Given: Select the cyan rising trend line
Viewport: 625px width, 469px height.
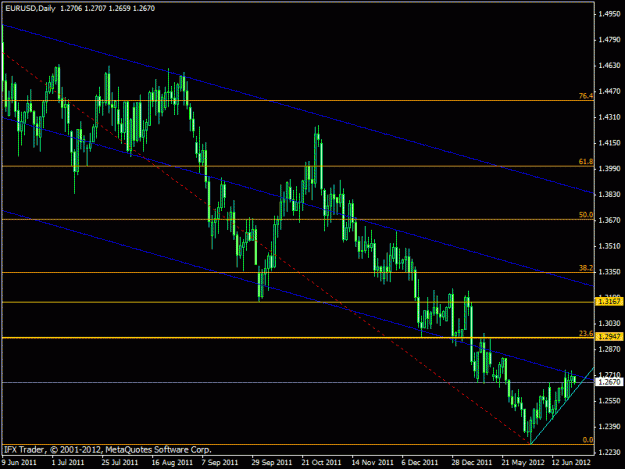Looking at the screenshot, I should (x=562, y=406).
